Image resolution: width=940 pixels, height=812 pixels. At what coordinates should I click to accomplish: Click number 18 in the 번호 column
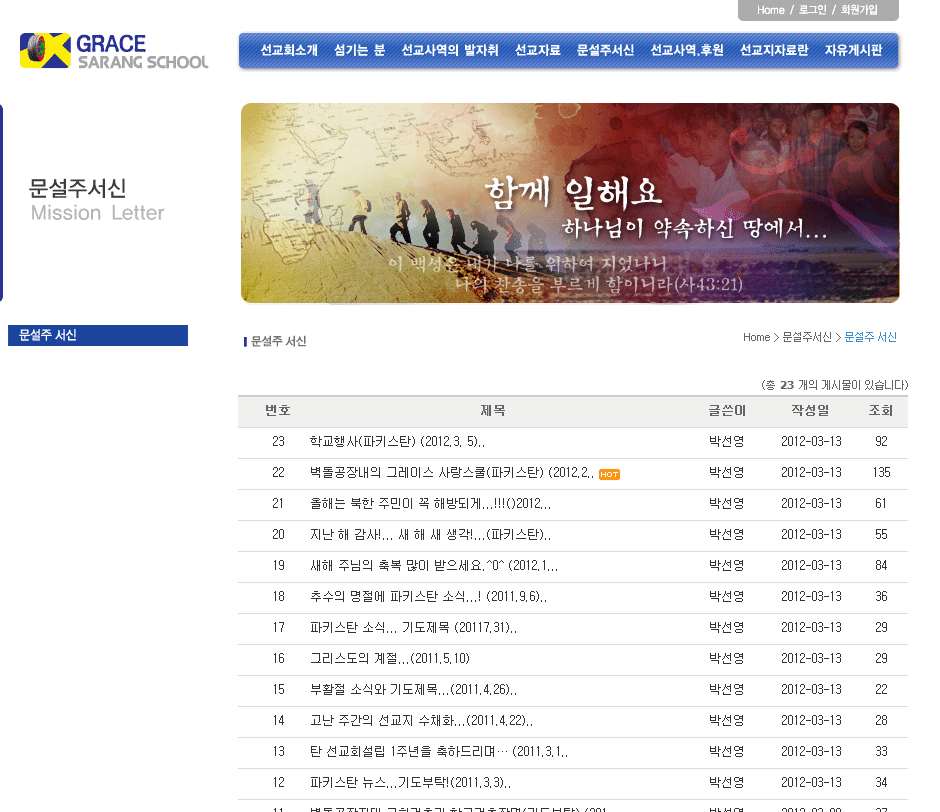pos(278,597)
